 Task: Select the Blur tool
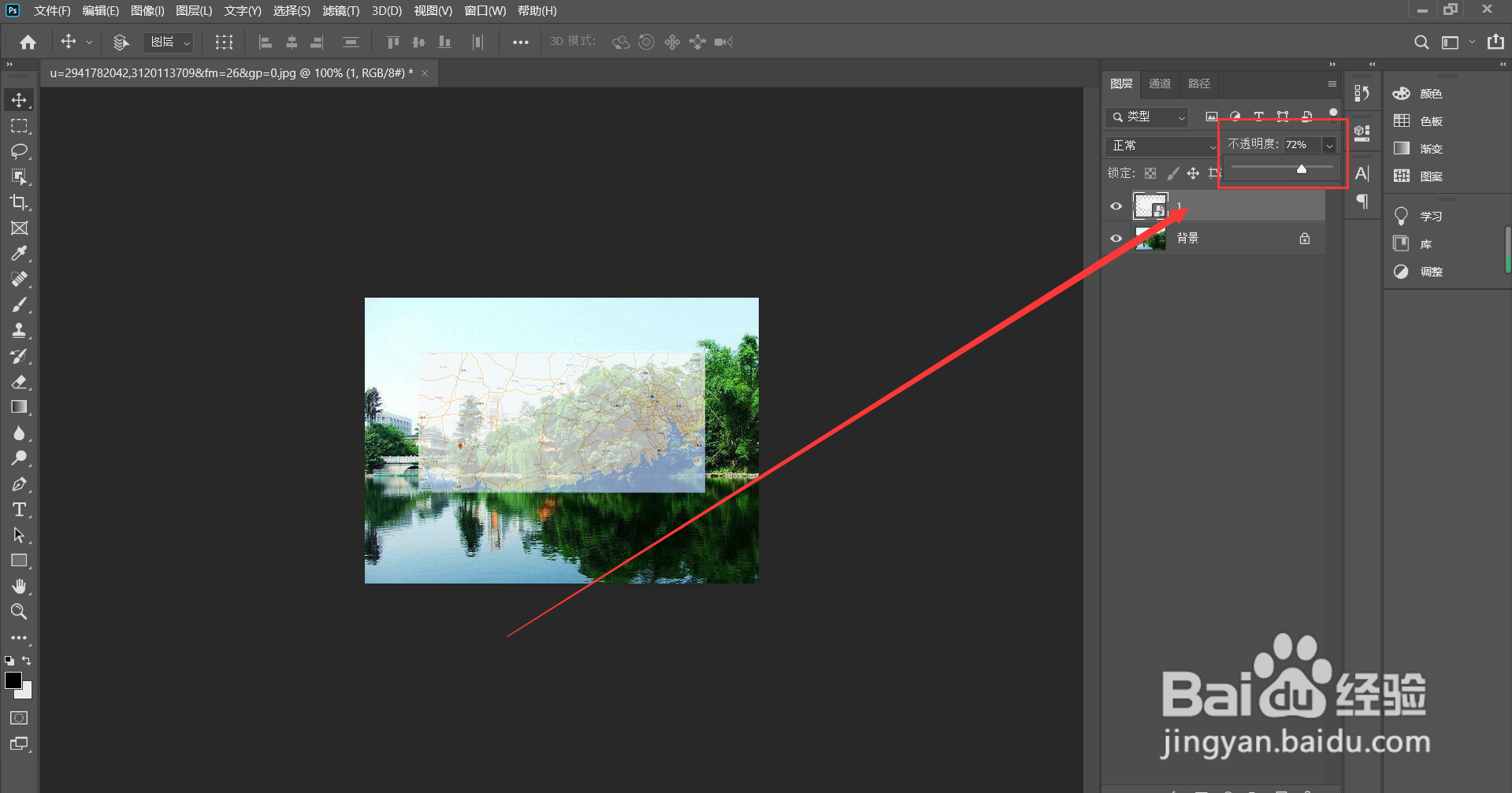coord(19,432)
